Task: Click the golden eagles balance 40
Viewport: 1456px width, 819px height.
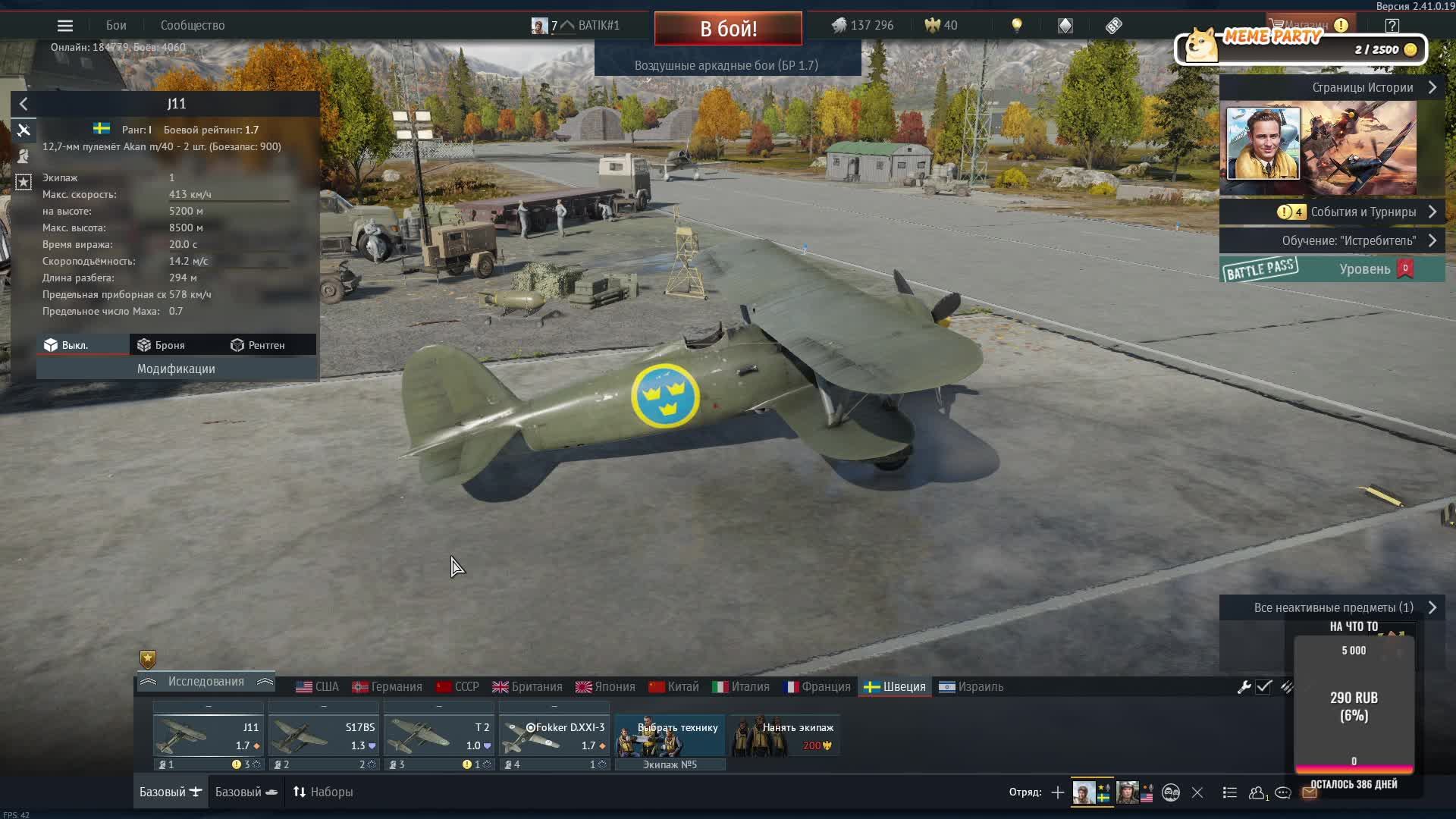Action: point(941,25)
